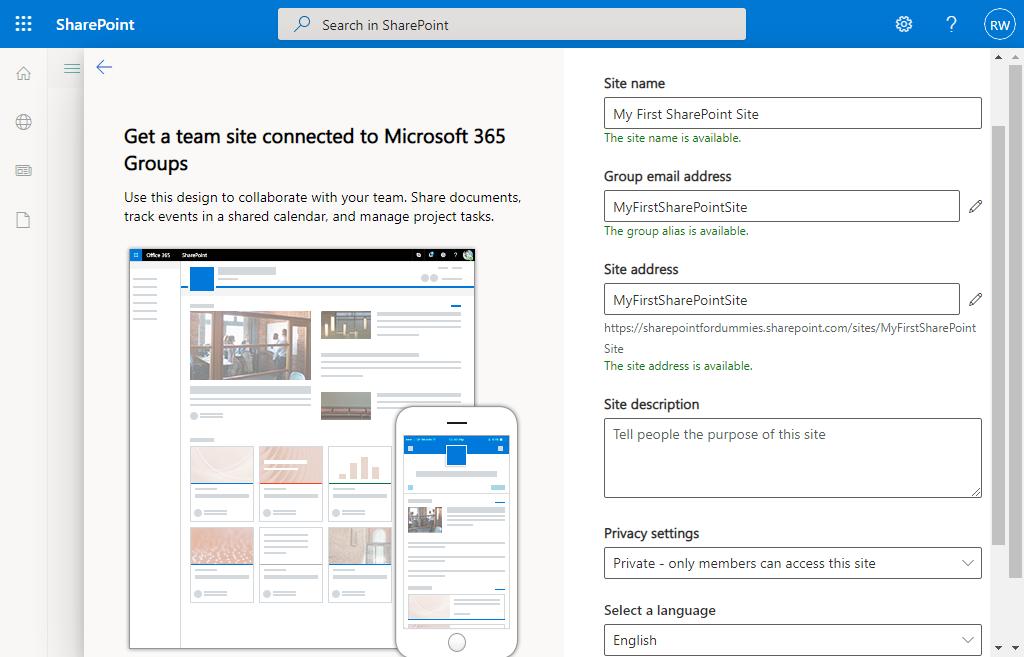Edit site address with pencil icon

975,299
